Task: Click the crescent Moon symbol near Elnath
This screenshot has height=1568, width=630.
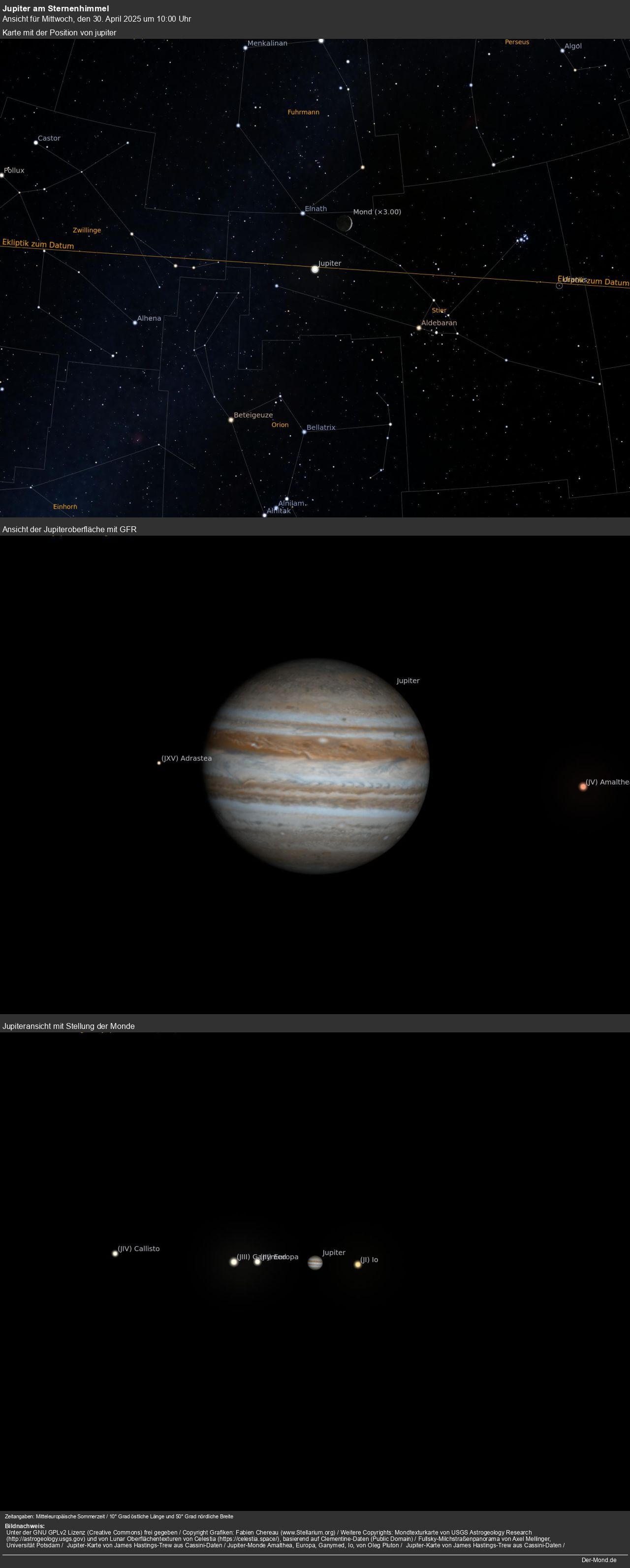Action: click(x=345, y=223)
